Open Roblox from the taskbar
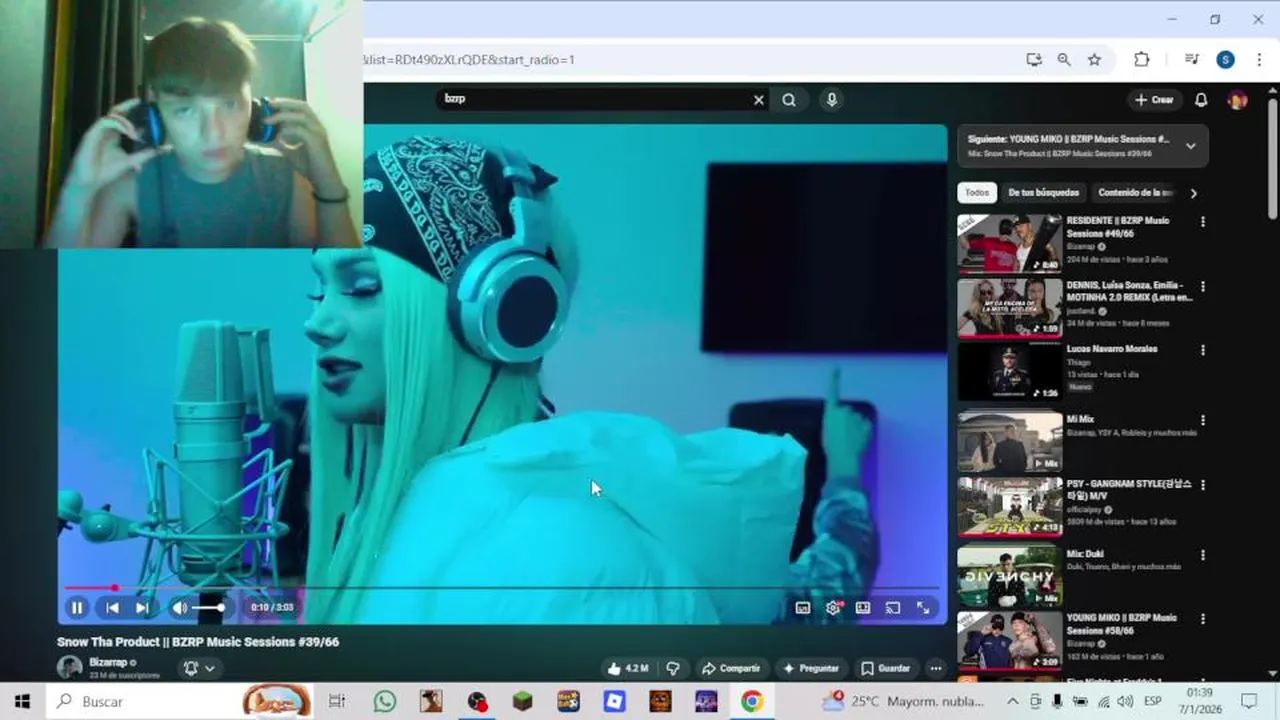The height and width of the screenshot is (720, 1280). click(x=614, y=701)
